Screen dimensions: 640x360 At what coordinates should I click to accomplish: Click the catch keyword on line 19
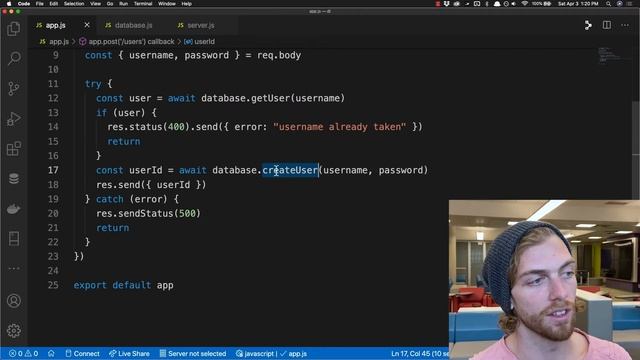110,199
